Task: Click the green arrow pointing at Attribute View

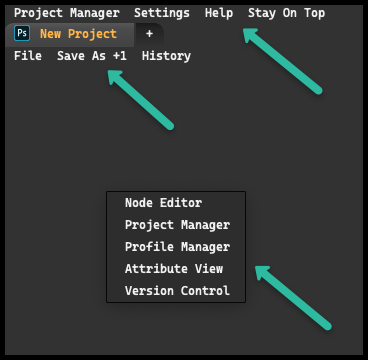Action: point(293,298)
